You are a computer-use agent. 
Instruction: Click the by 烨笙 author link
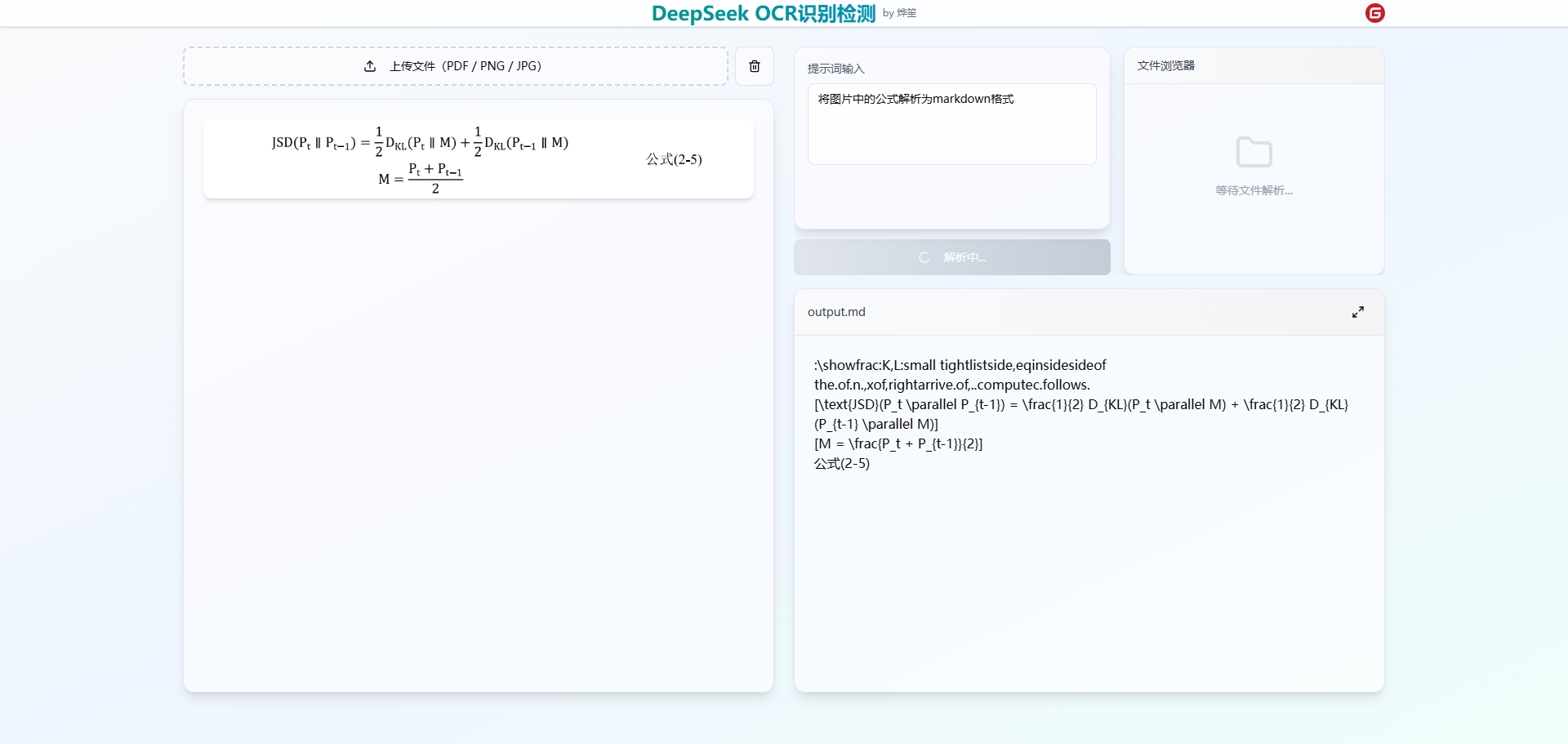(899, 14)
